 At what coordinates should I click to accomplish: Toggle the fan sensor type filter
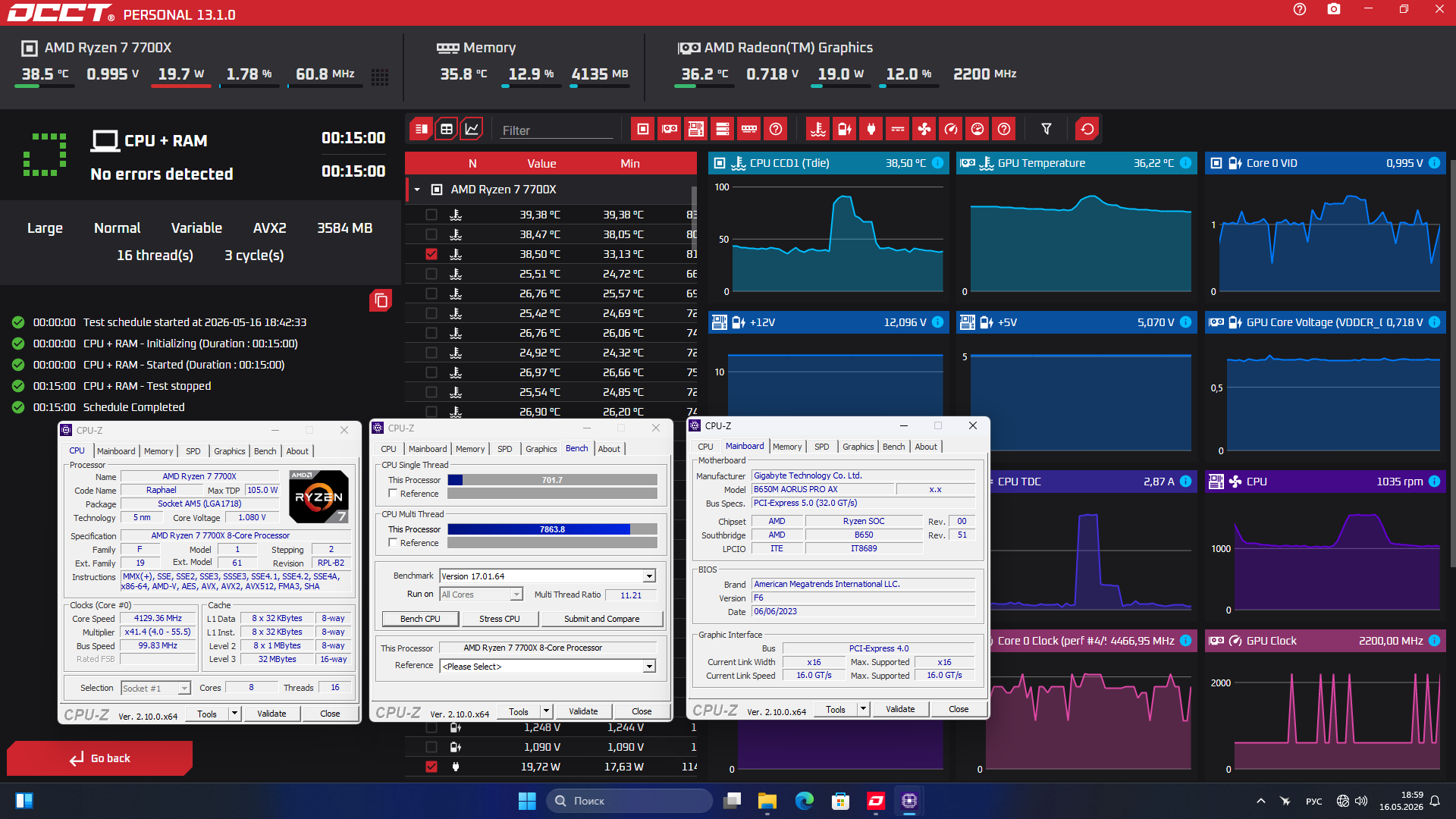point(924,129)
